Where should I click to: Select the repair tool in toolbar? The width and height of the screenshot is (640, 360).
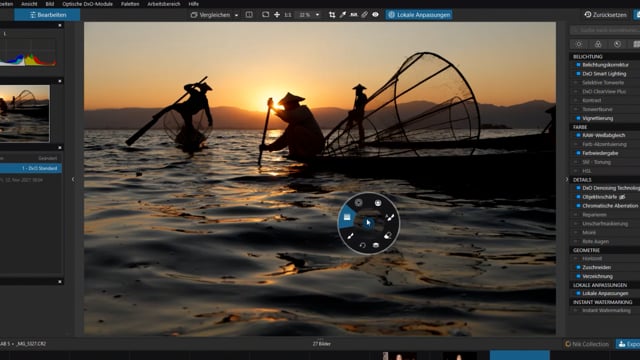tap(364, 15)
